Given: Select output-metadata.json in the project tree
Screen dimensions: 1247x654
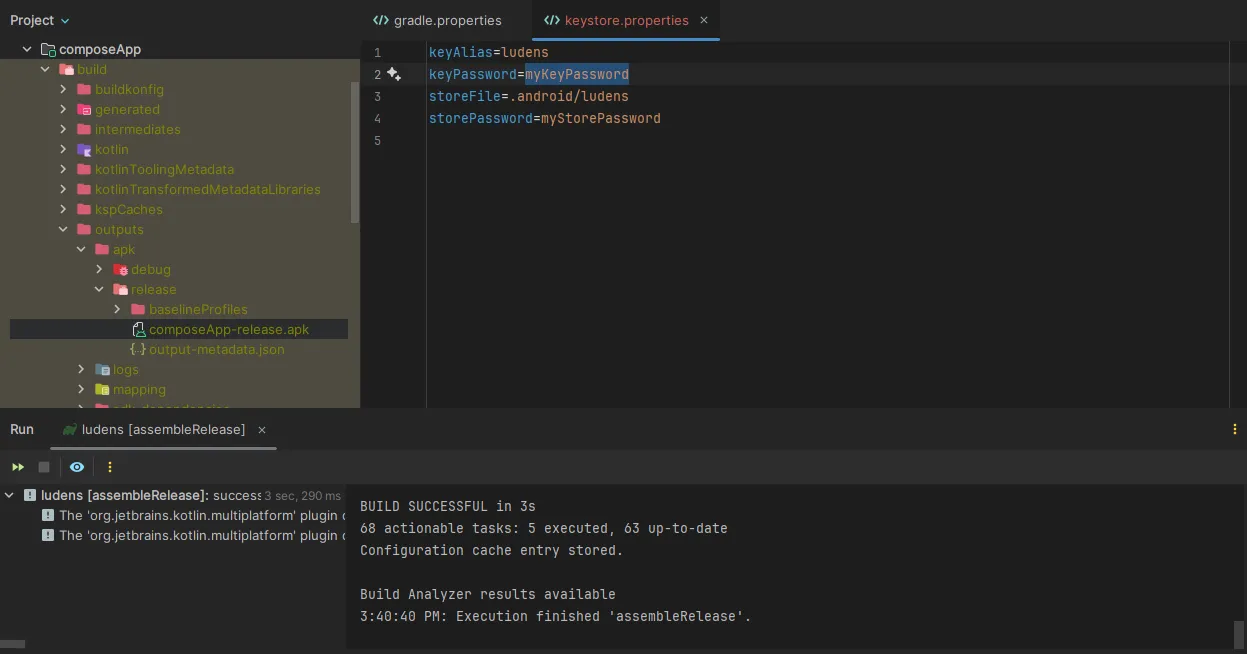Looking at the screenshot, I should (x=216, y=349).
